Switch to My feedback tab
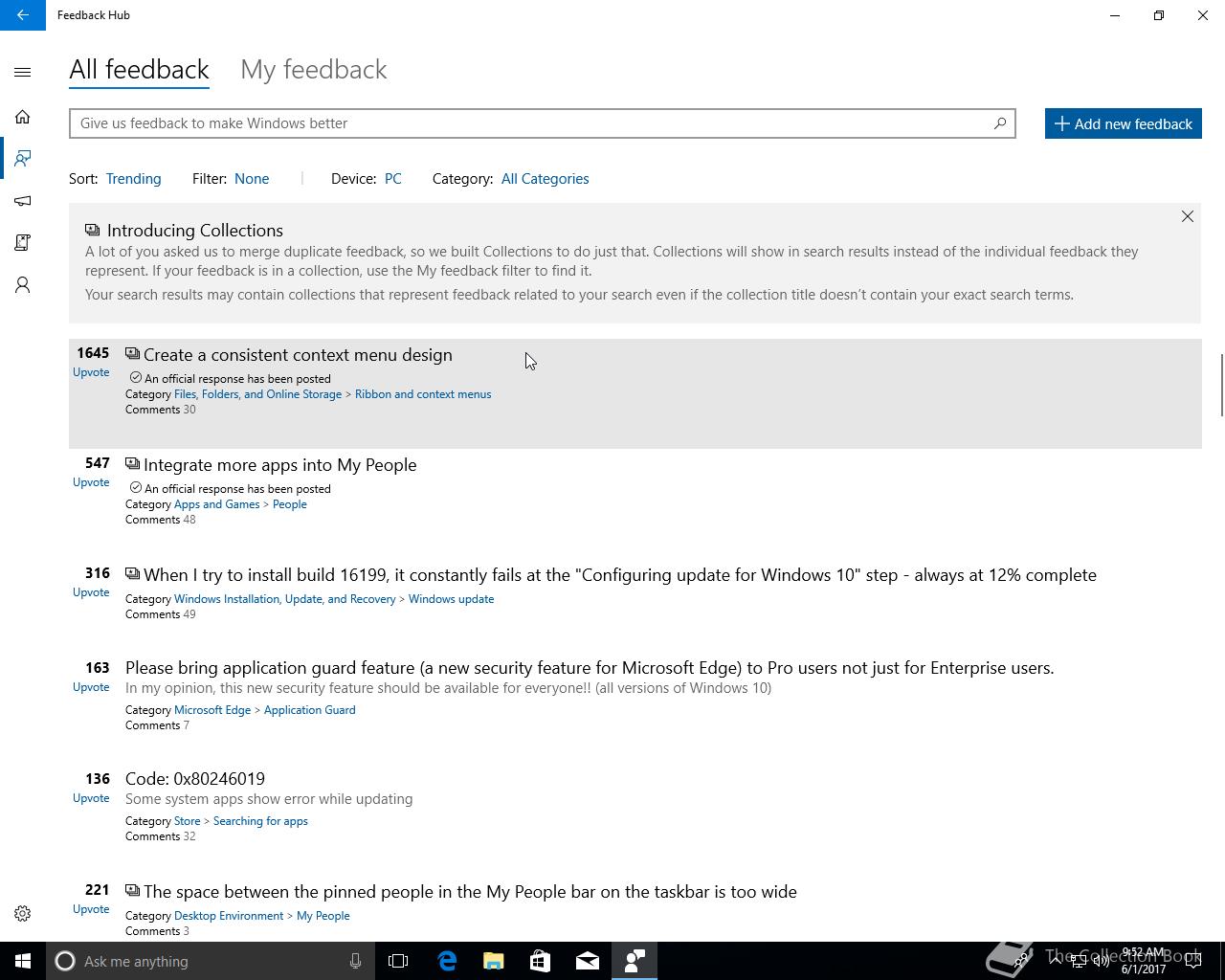Viewport: 1225px width, 980px height. [313, 70]
